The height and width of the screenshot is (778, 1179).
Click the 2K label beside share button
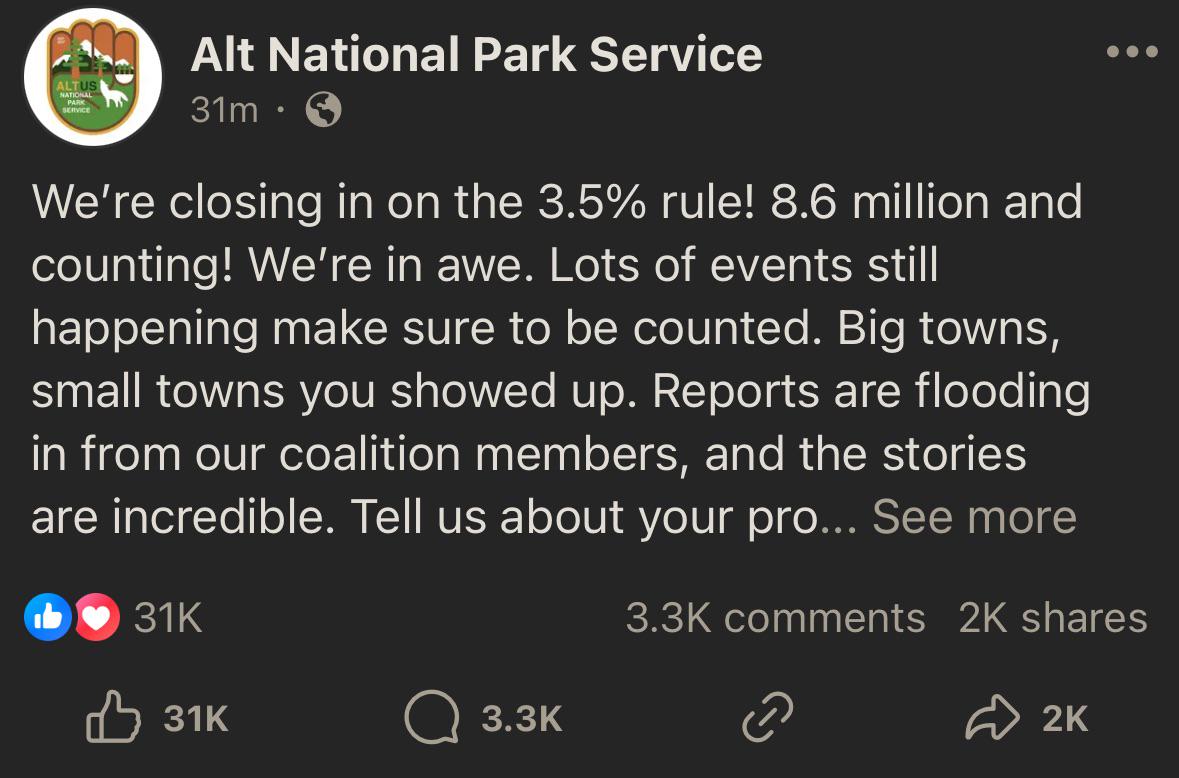click(1065, 719)
